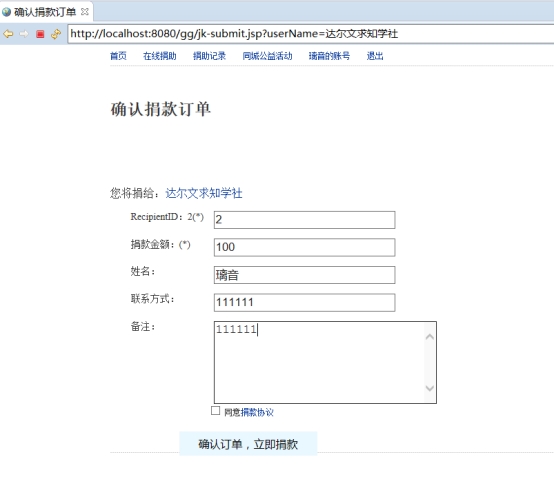
Task: Open the 在线捐助 navigation link
Action: 160,56
